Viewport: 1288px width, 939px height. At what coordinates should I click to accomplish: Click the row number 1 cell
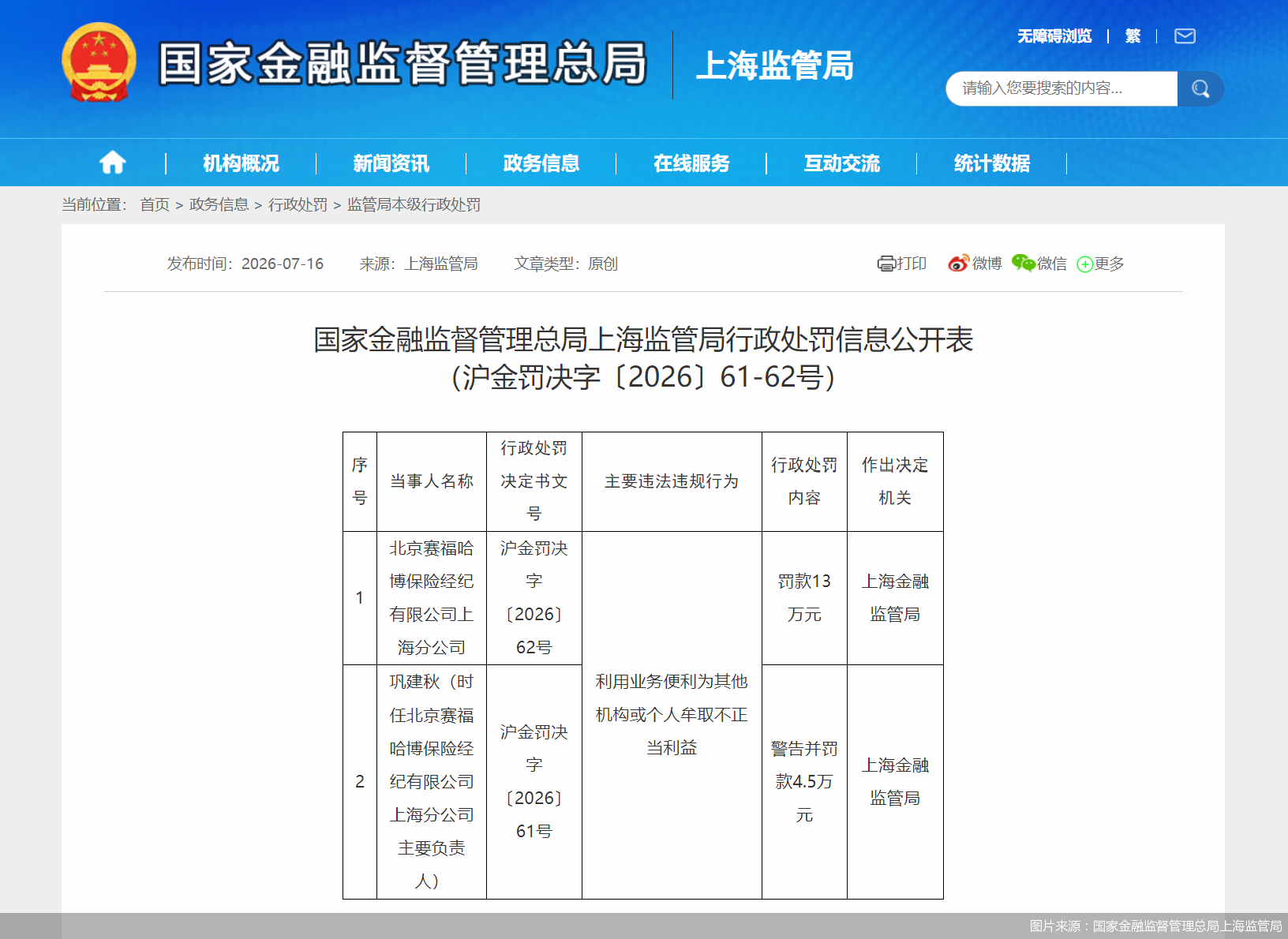360,597
